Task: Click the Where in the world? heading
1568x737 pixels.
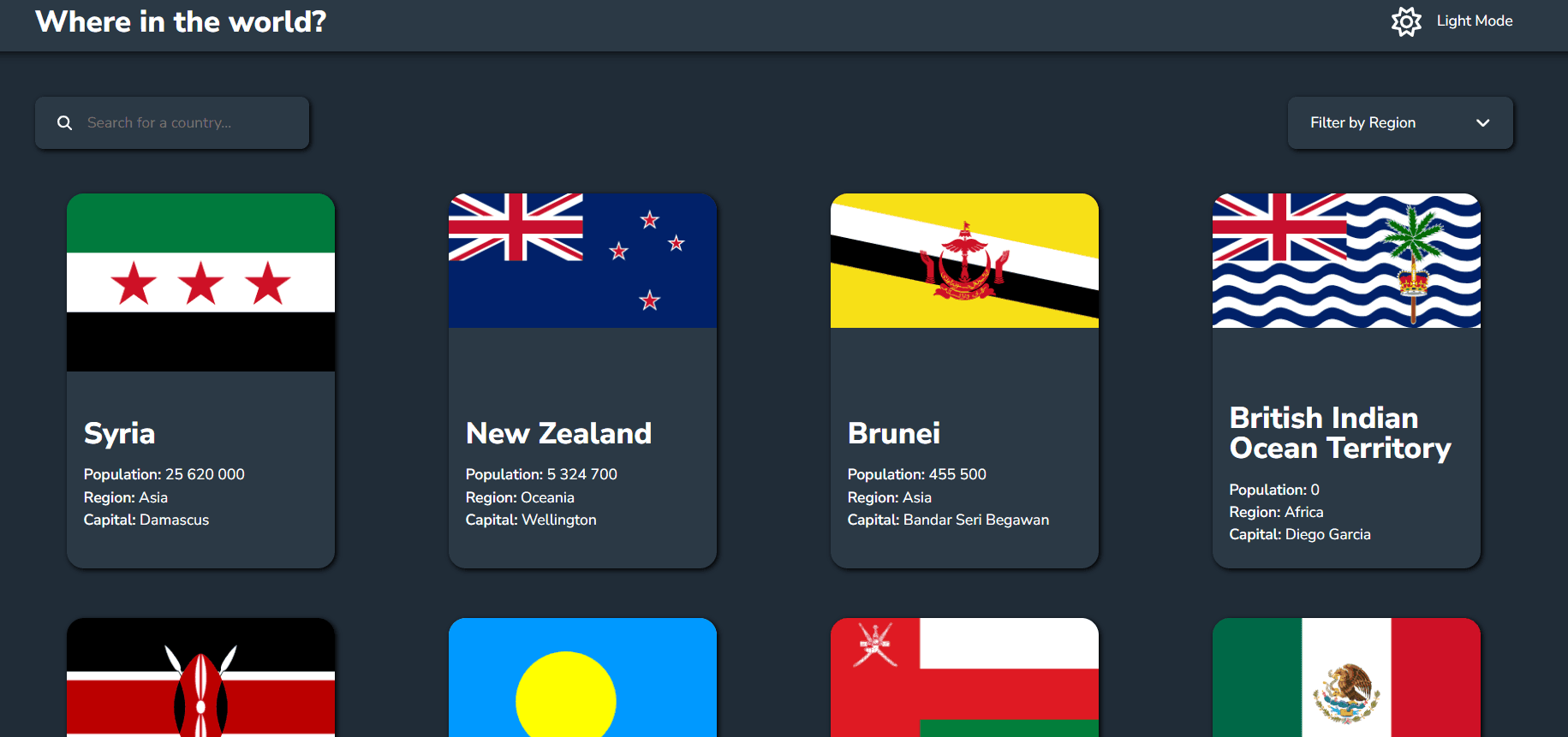Action: (181, 21)
